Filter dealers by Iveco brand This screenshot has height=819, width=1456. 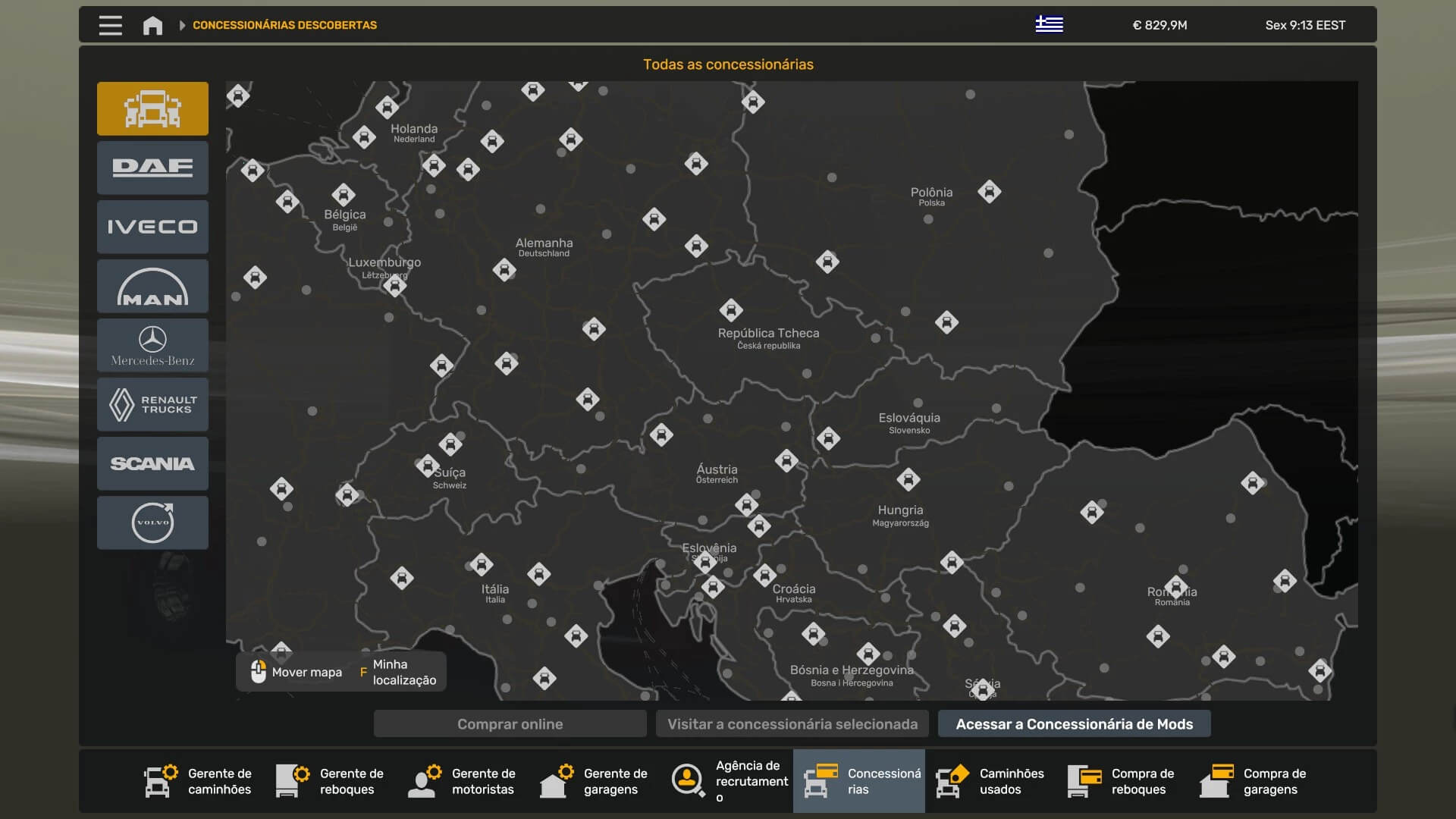152,227
